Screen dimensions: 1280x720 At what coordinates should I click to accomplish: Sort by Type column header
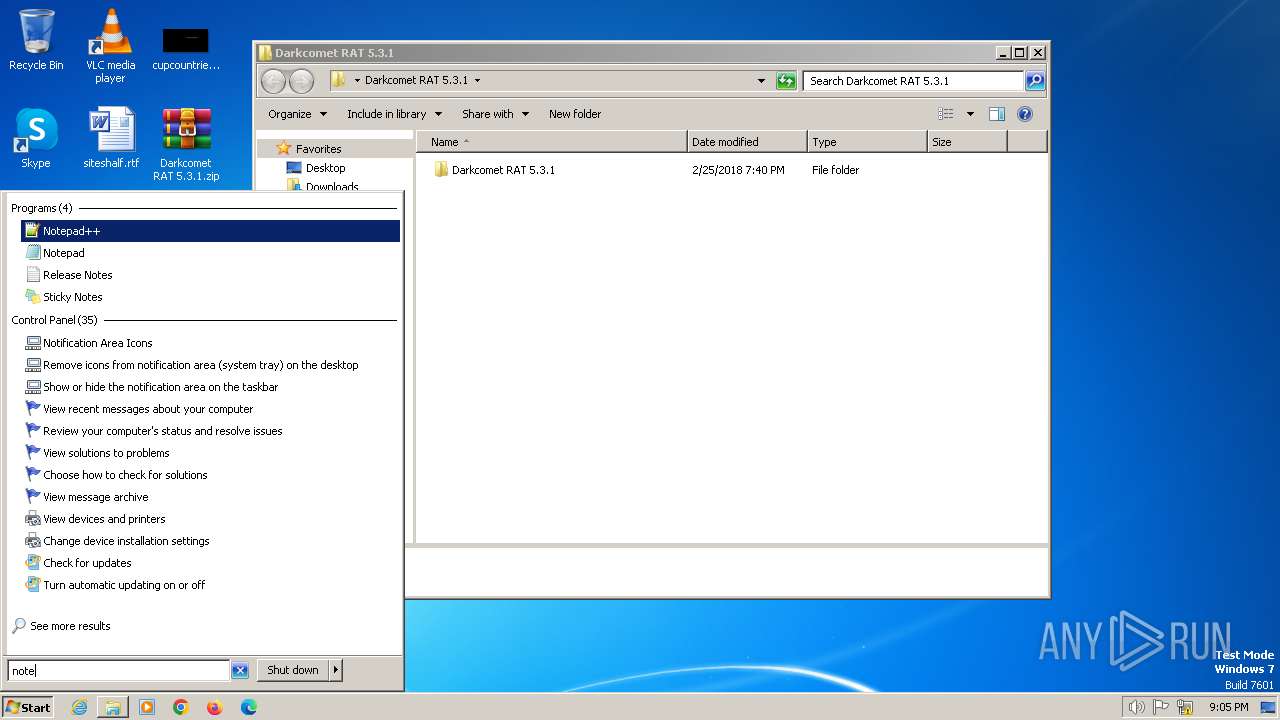tap(867, 142)
